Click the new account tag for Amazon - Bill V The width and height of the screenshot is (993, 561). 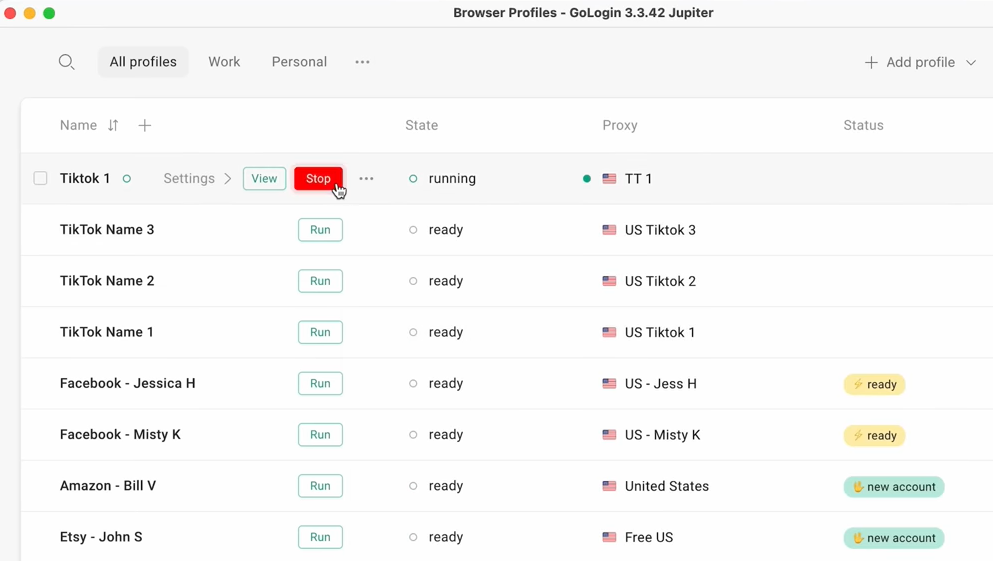pyautogui.click(x=894, y=487)
